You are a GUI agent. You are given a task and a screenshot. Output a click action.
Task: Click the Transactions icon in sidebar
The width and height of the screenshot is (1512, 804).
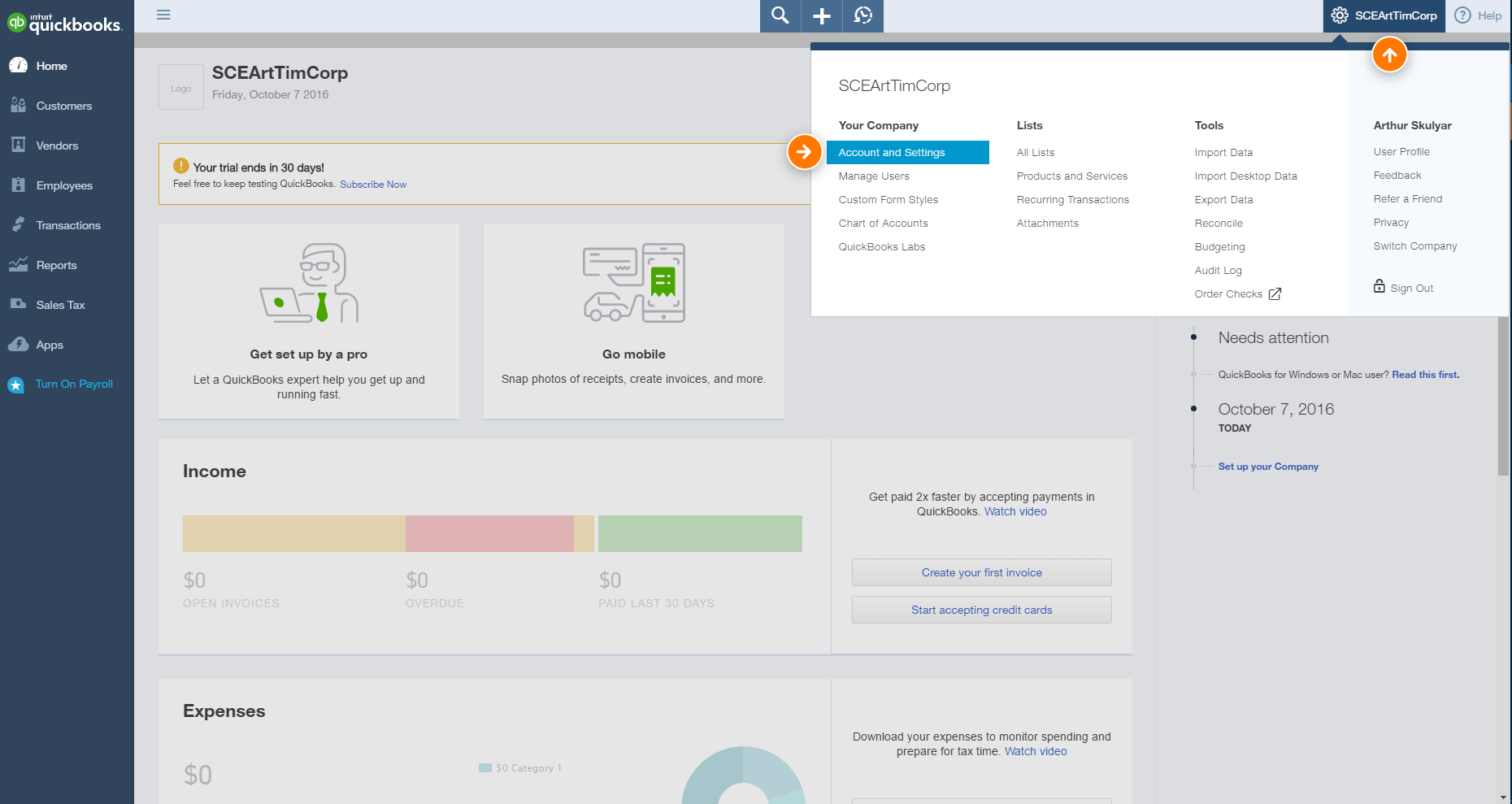pos(18,224)
